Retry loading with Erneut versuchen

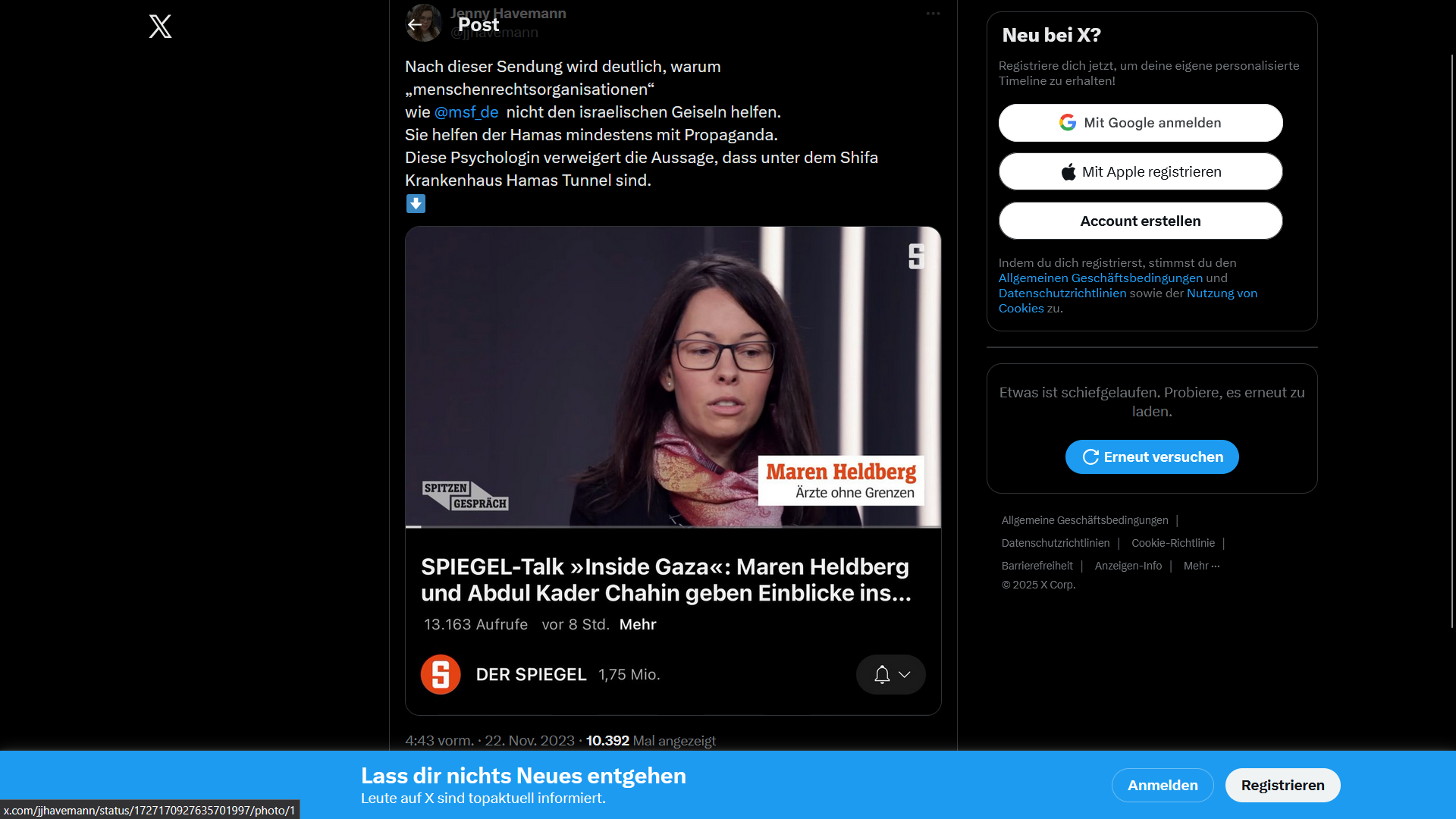tap(1152, 457)
